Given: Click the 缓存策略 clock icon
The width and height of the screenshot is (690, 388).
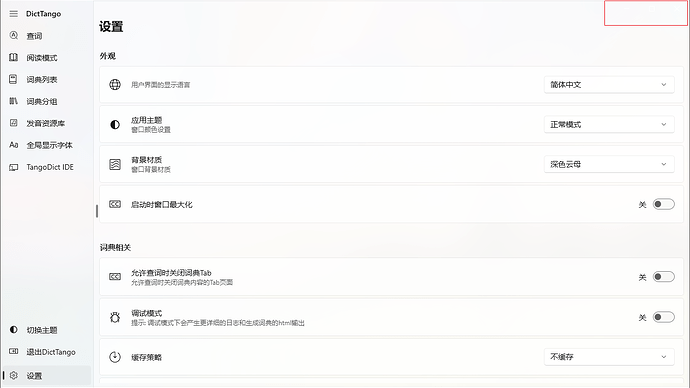Looking at the screenshot, I should click(x=115, y=357).
